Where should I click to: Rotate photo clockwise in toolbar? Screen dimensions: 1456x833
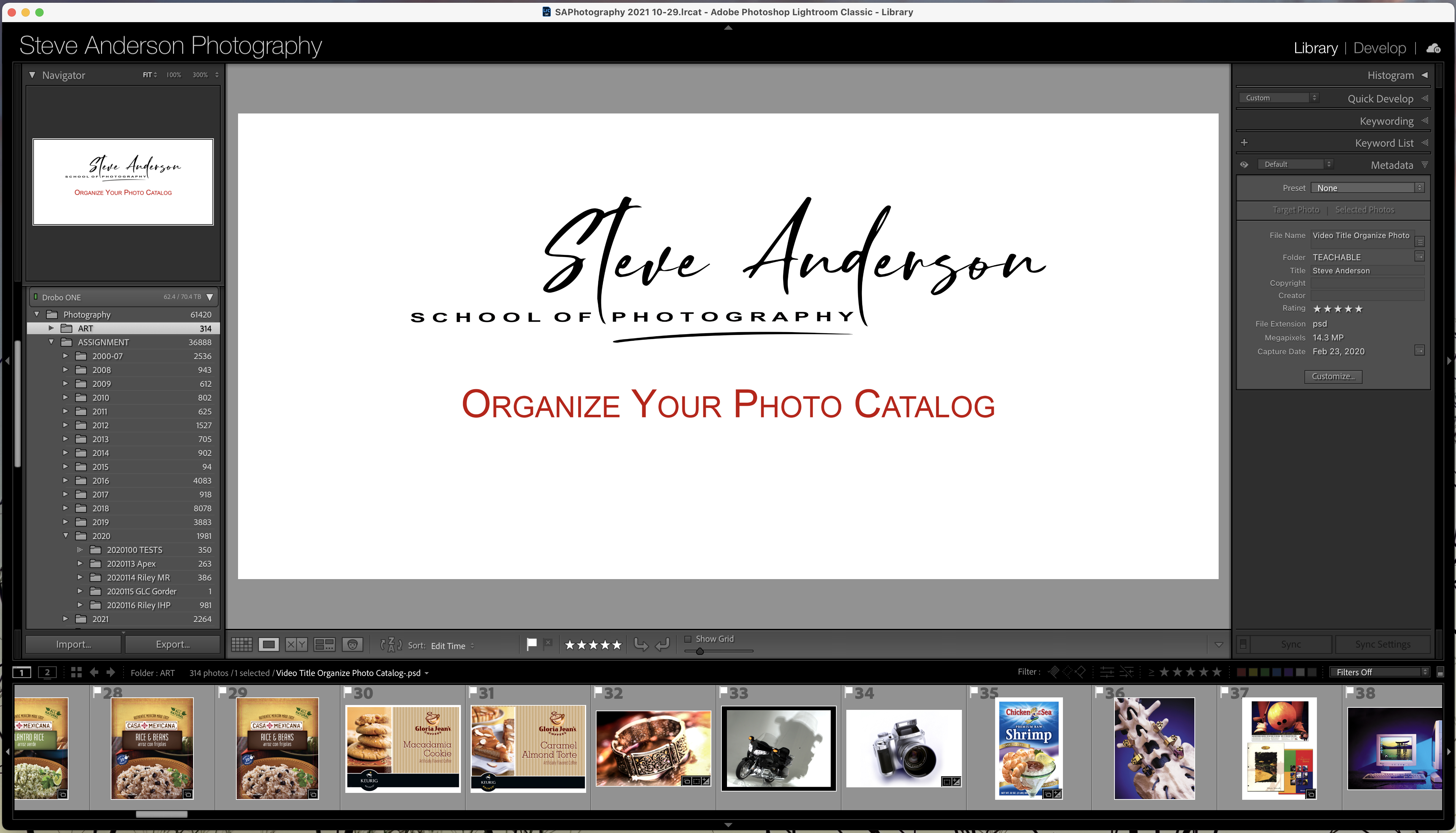point(663,645)
